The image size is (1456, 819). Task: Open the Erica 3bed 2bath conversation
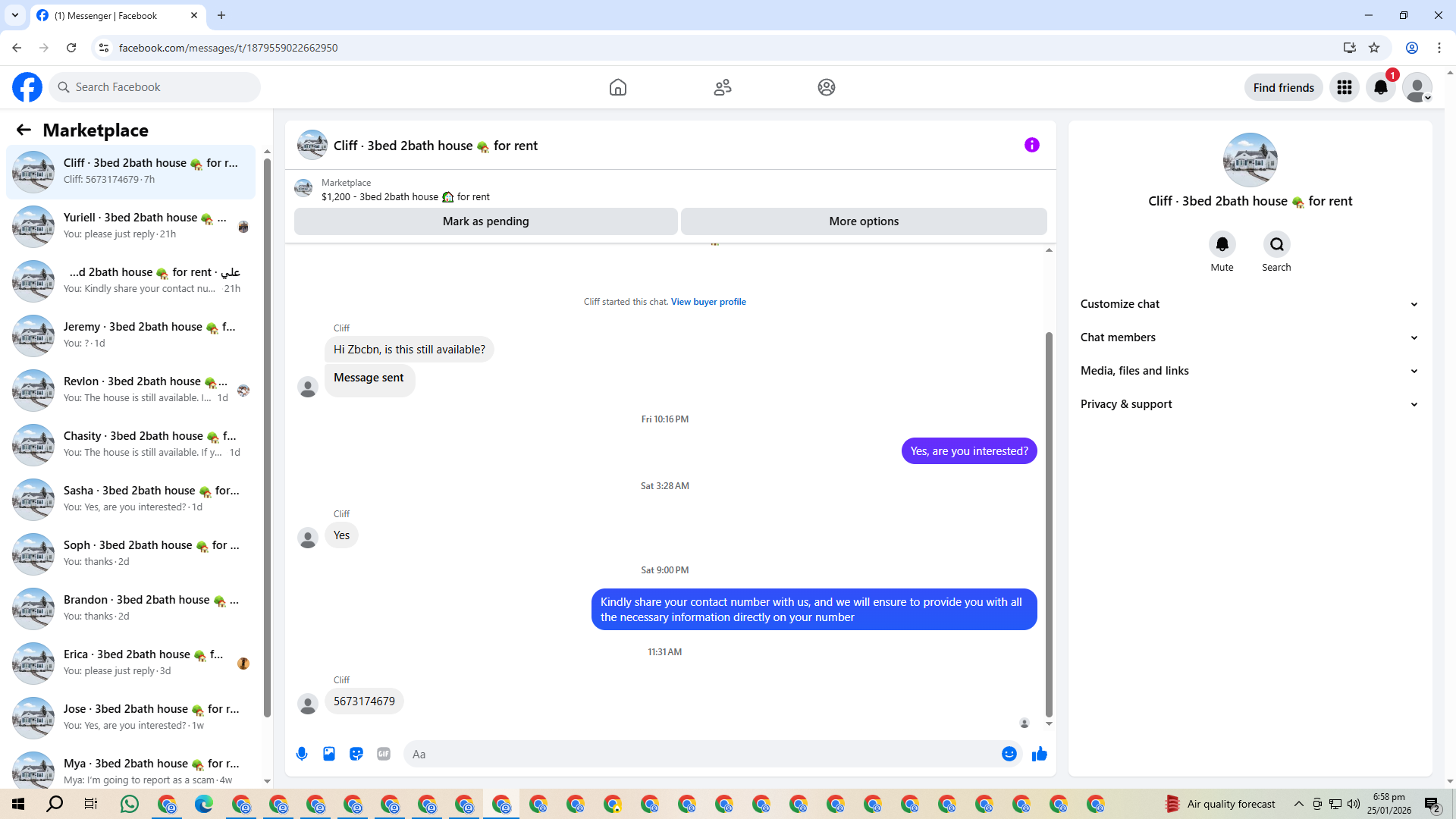[x=131, y=663]
